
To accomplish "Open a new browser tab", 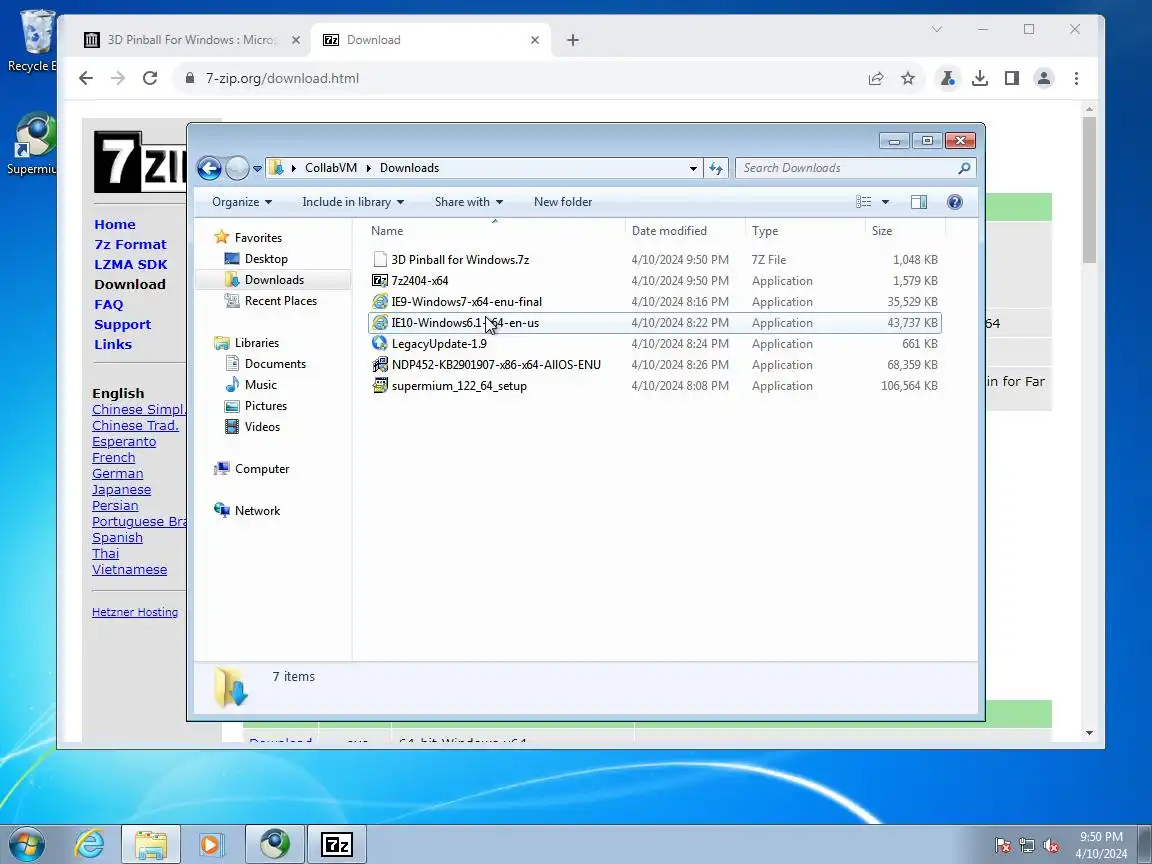I will 573,40.
